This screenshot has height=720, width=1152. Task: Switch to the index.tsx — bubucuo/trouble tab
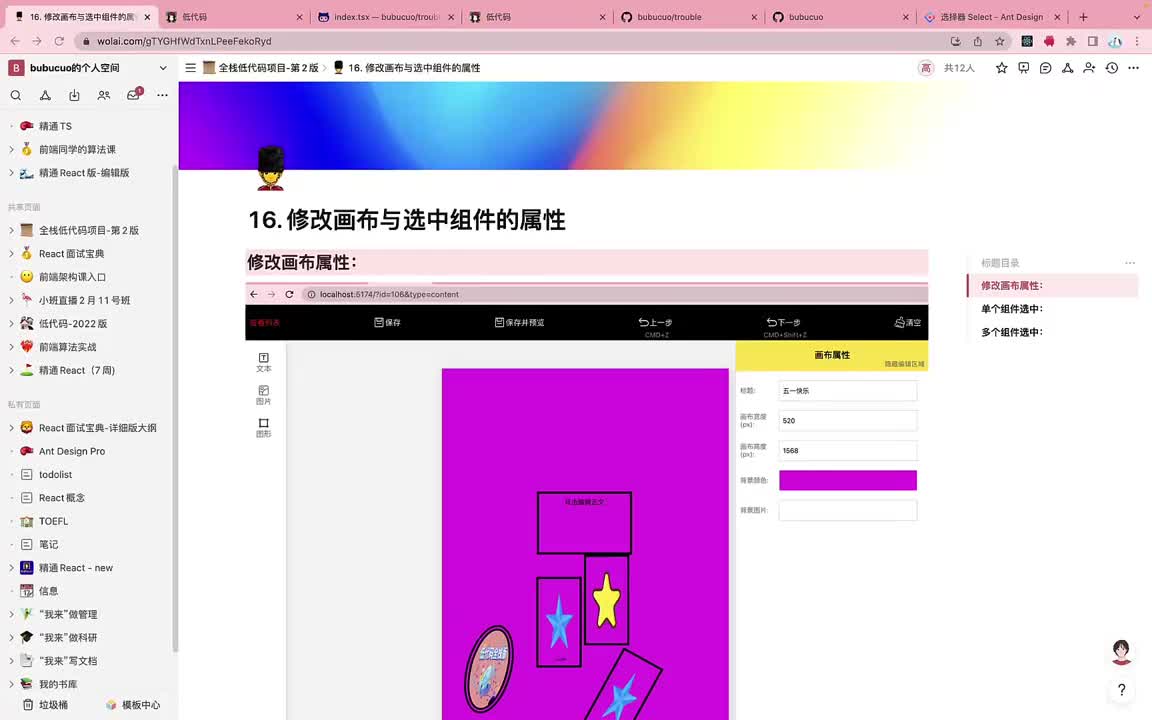[x=385, y=16]
